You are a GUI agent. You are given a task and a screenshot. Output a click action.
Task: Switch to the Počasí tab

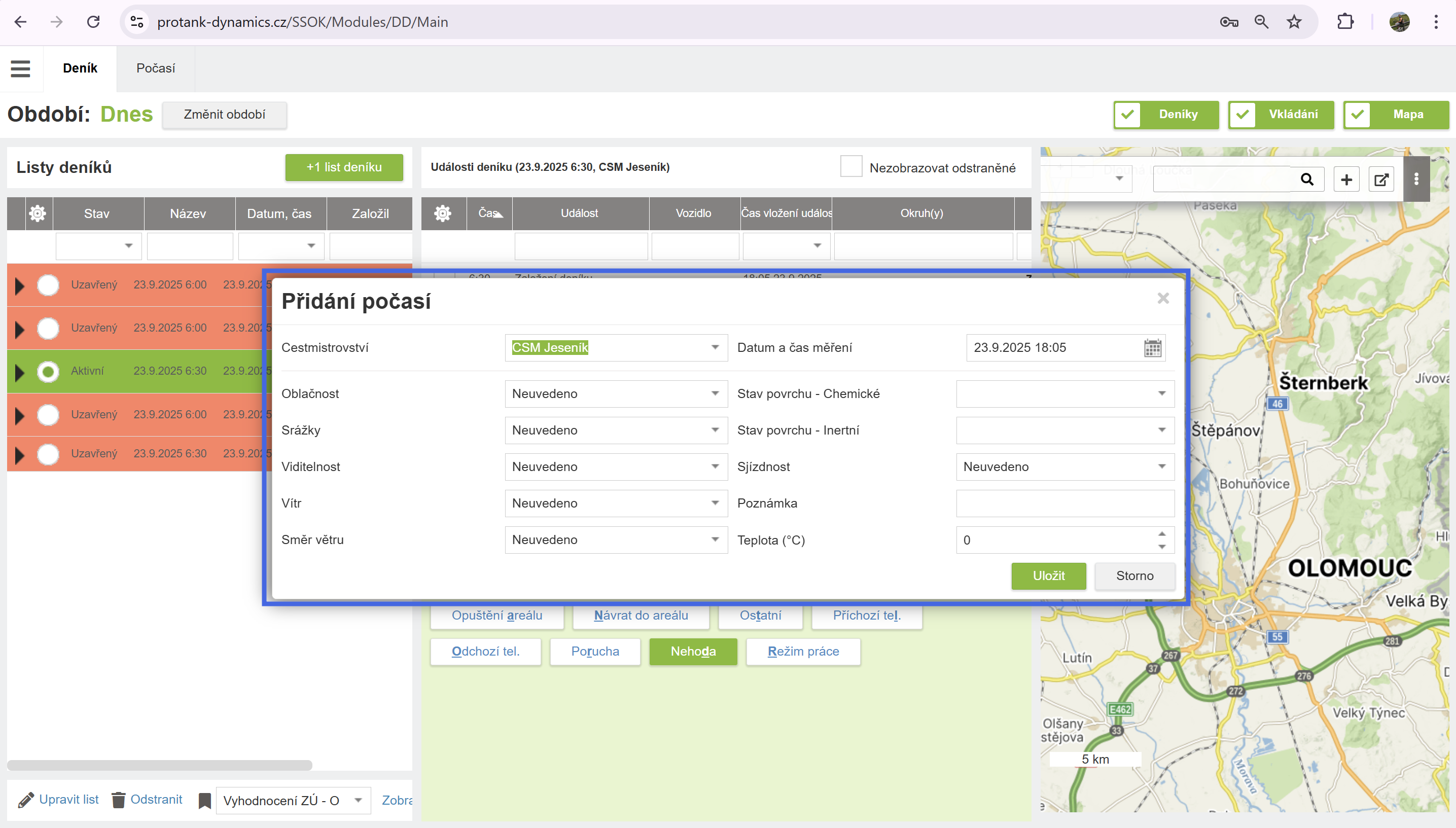pyautogui.click(x=155, y=68)
